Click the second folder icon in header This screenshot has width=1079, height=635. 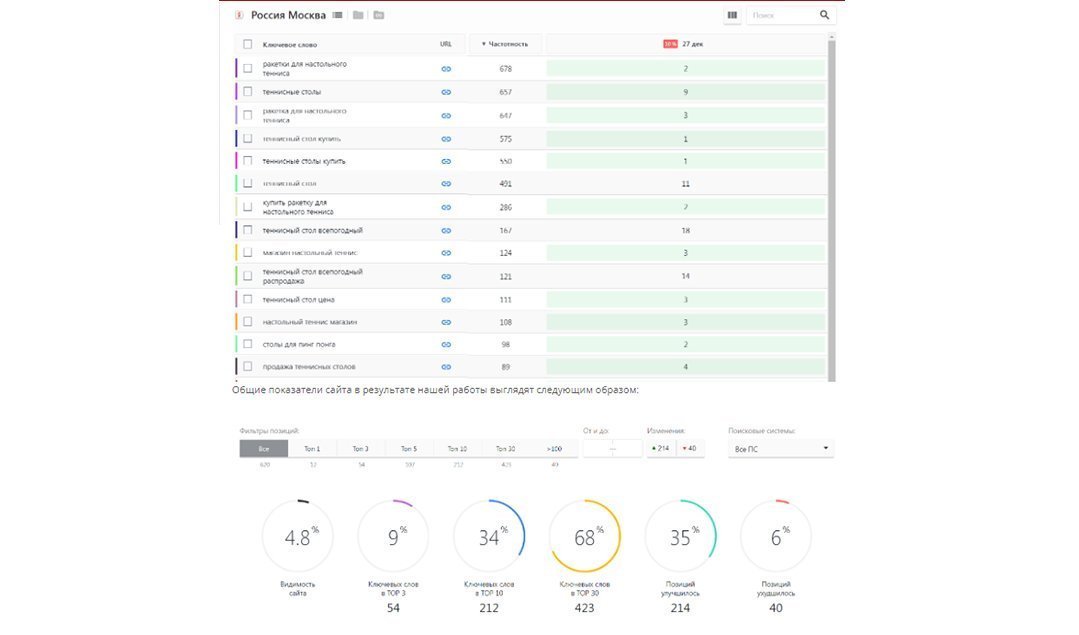378,15
